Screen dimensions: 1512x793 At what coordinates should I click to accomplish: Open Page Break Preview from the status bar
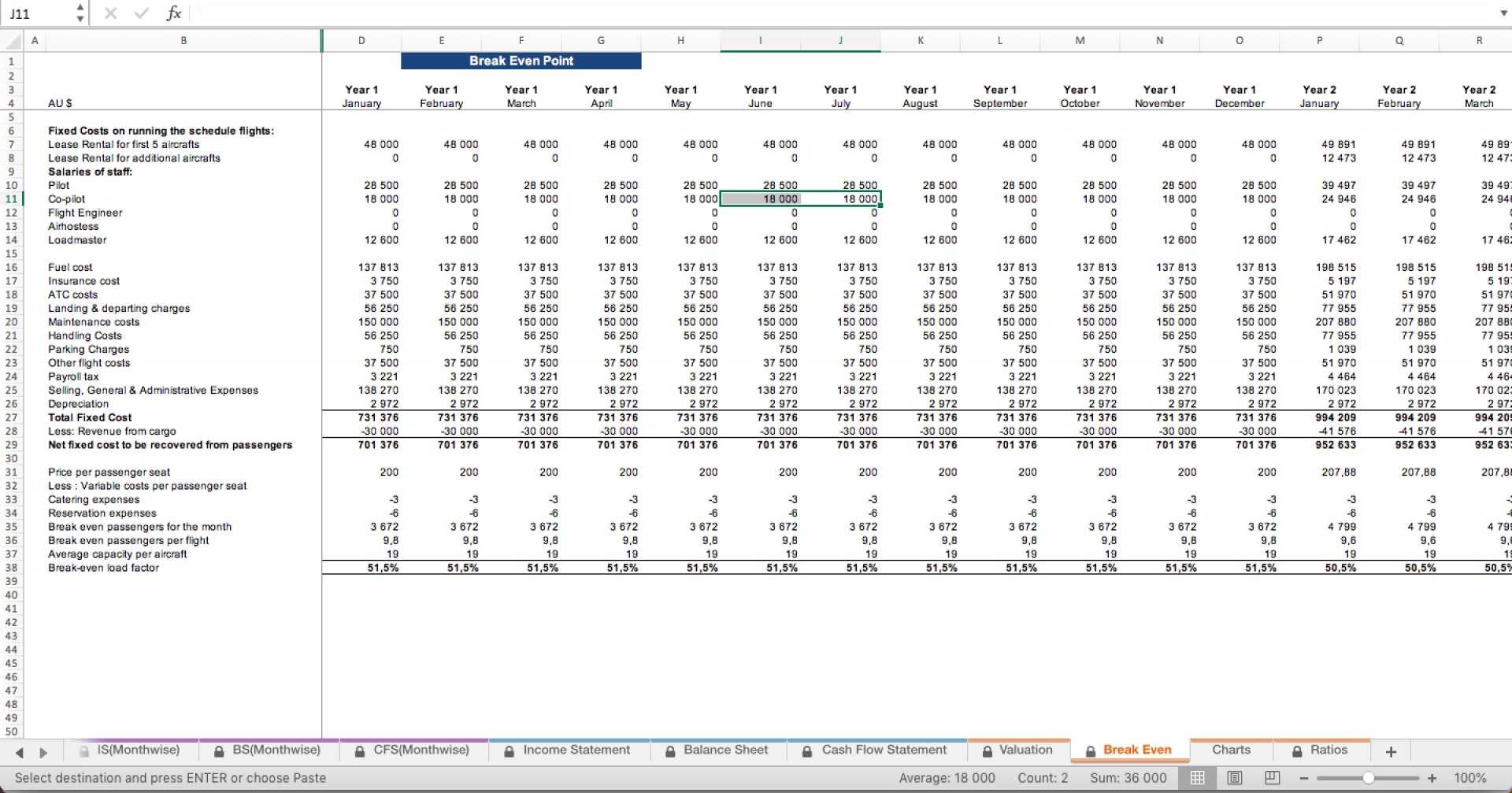click(x=1273, y=777)
